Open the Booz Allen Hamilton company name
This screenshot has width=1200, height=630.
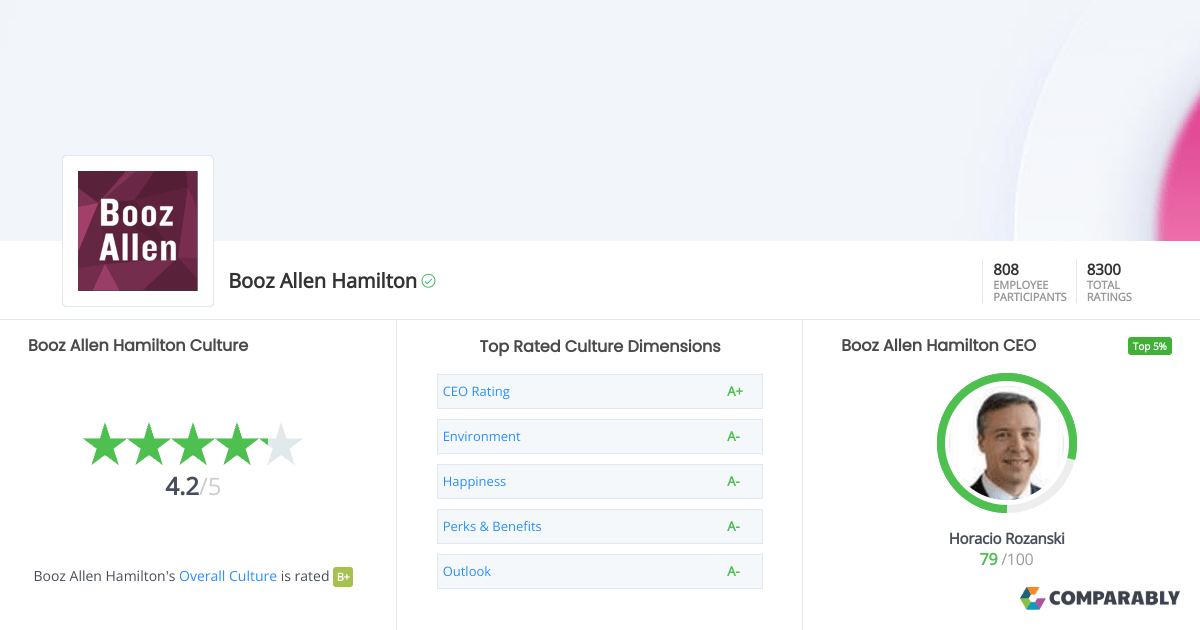pyautogui.click(x=323, y=281)
